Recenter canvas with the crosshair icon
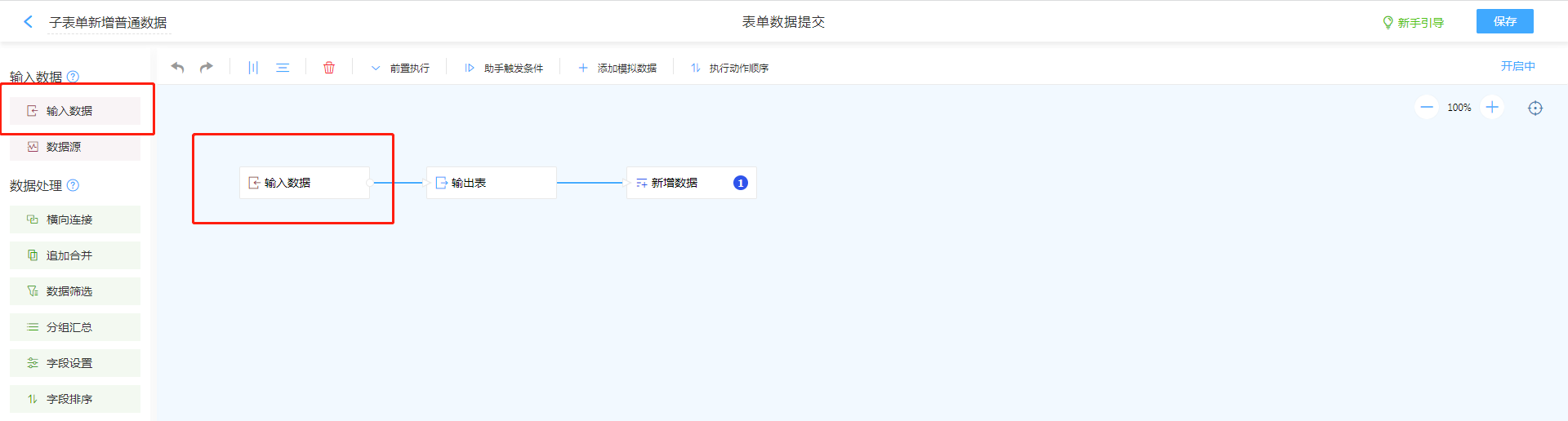 tap(1535, 109)
